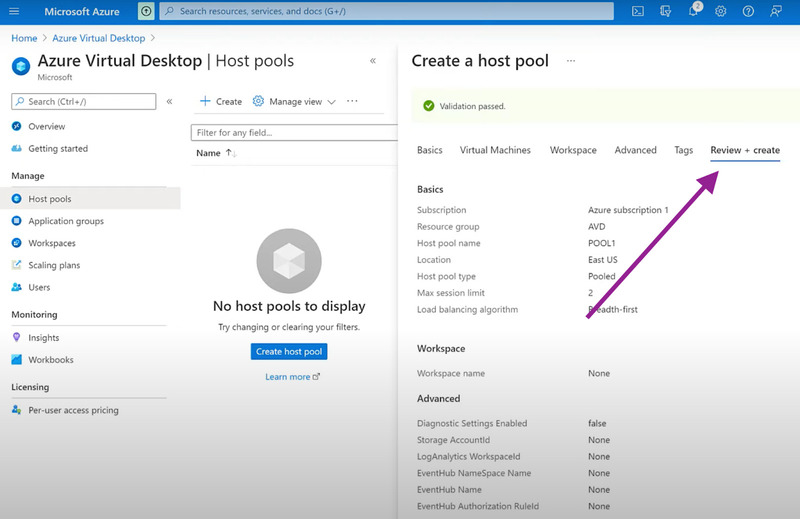
Task: Click the Host pools sidebar icon
Action: coord(17,199)
